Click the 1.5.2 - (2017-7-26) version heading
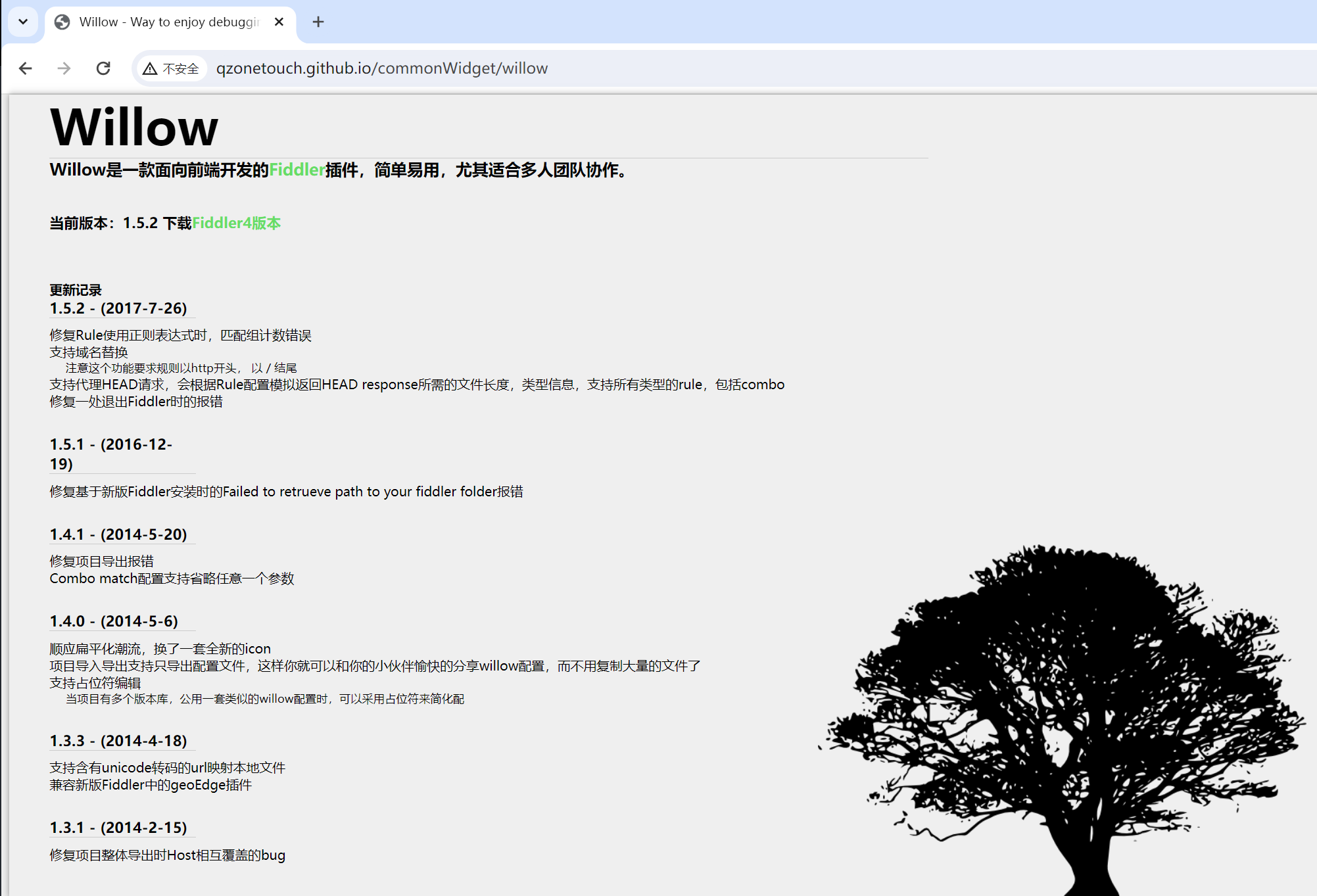The width and height of the screenshot is (1317, 896). click(118, 308)
